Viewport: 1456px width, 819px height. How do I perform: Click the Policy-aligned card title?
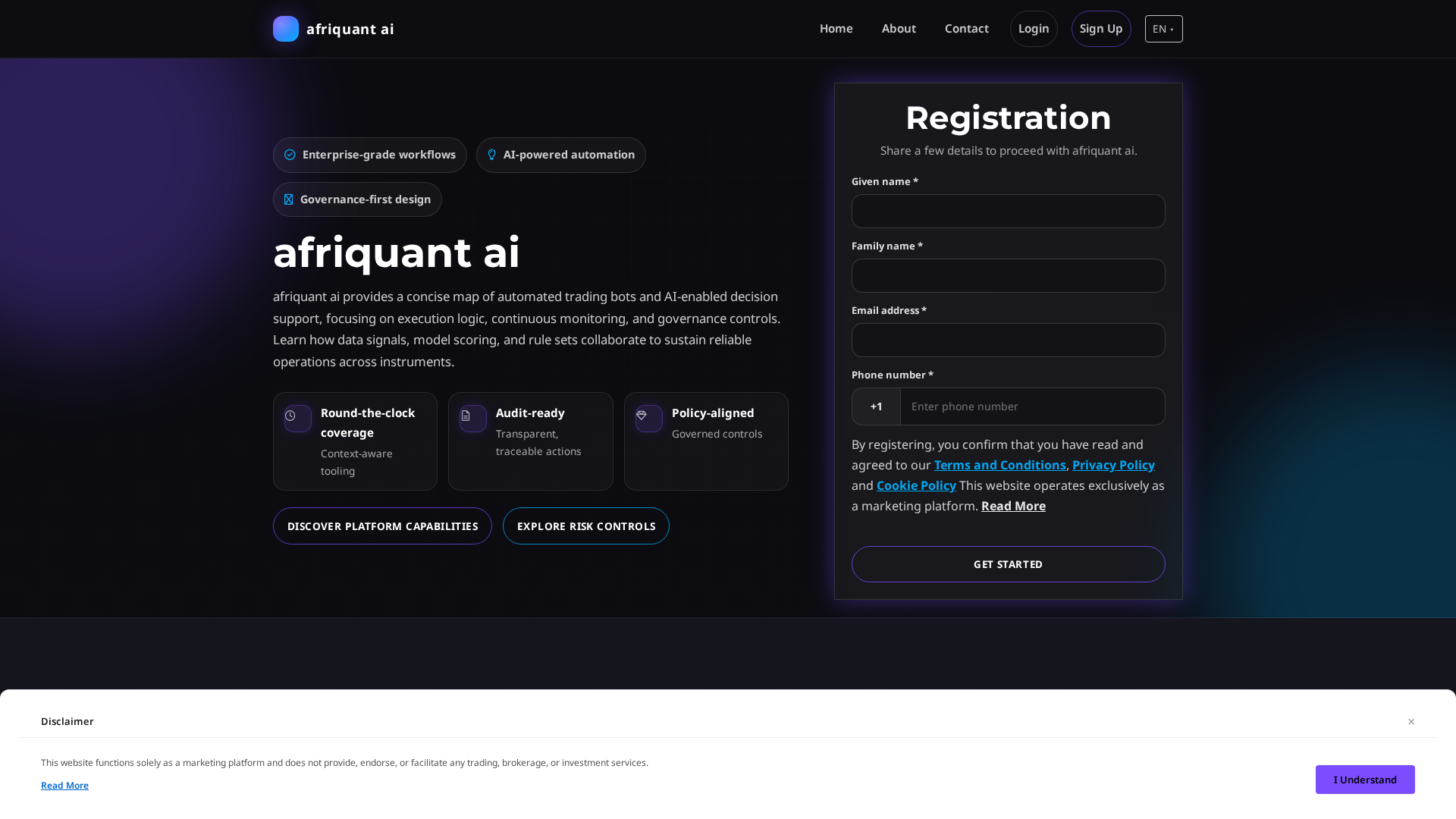click(713, 413)
